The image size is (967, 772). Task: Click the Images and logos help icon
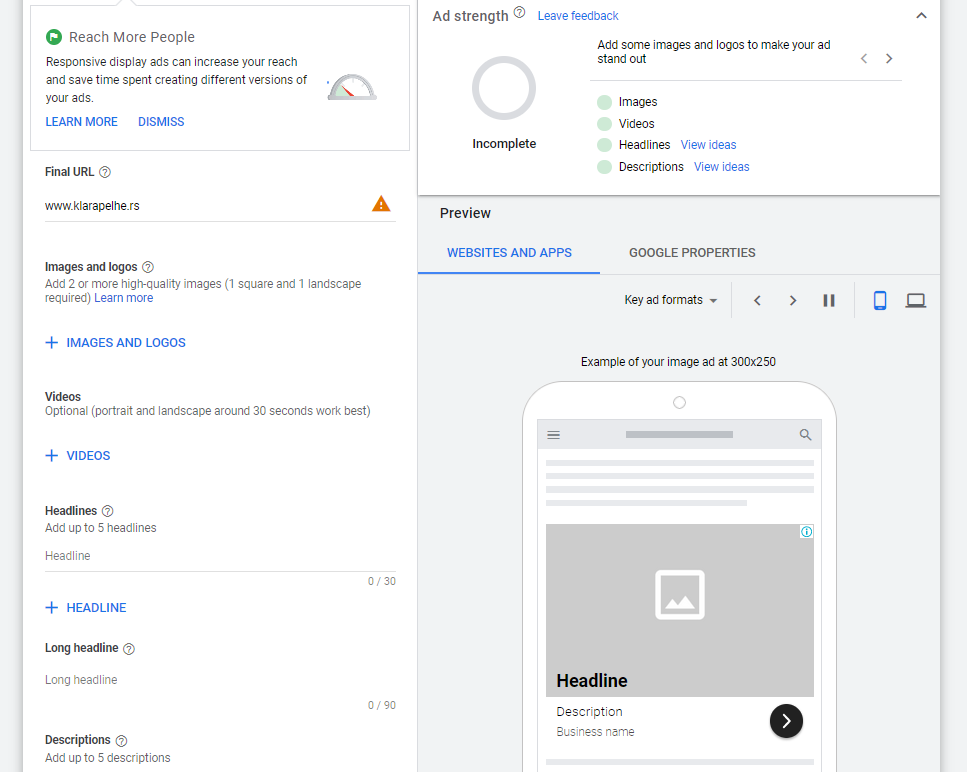coord(148,267)
